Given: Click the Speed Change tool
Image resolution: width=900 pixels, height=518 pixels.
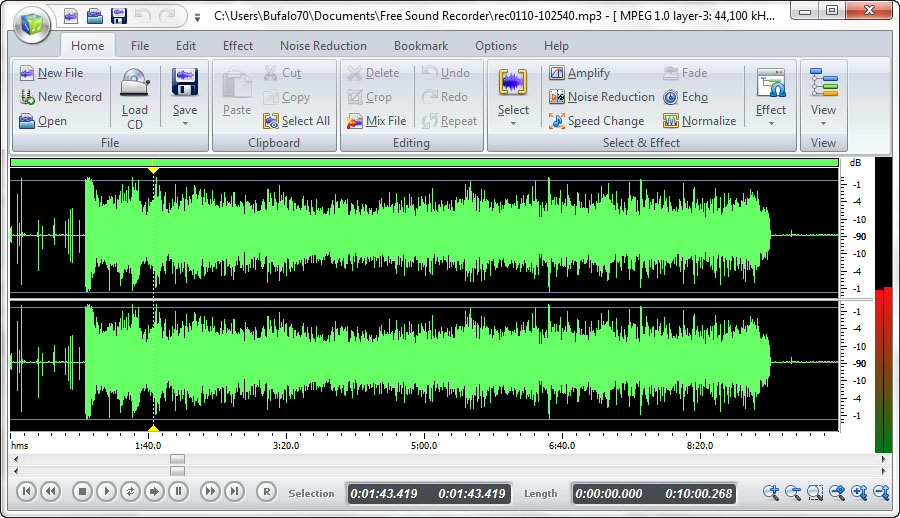Looking at the screenshot, I should point(597,121).
